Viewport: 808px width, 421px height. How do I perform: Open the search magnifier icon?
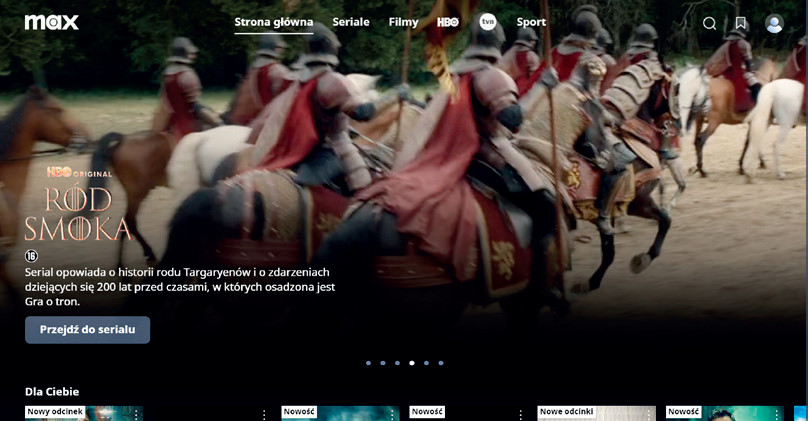point(710,23)
